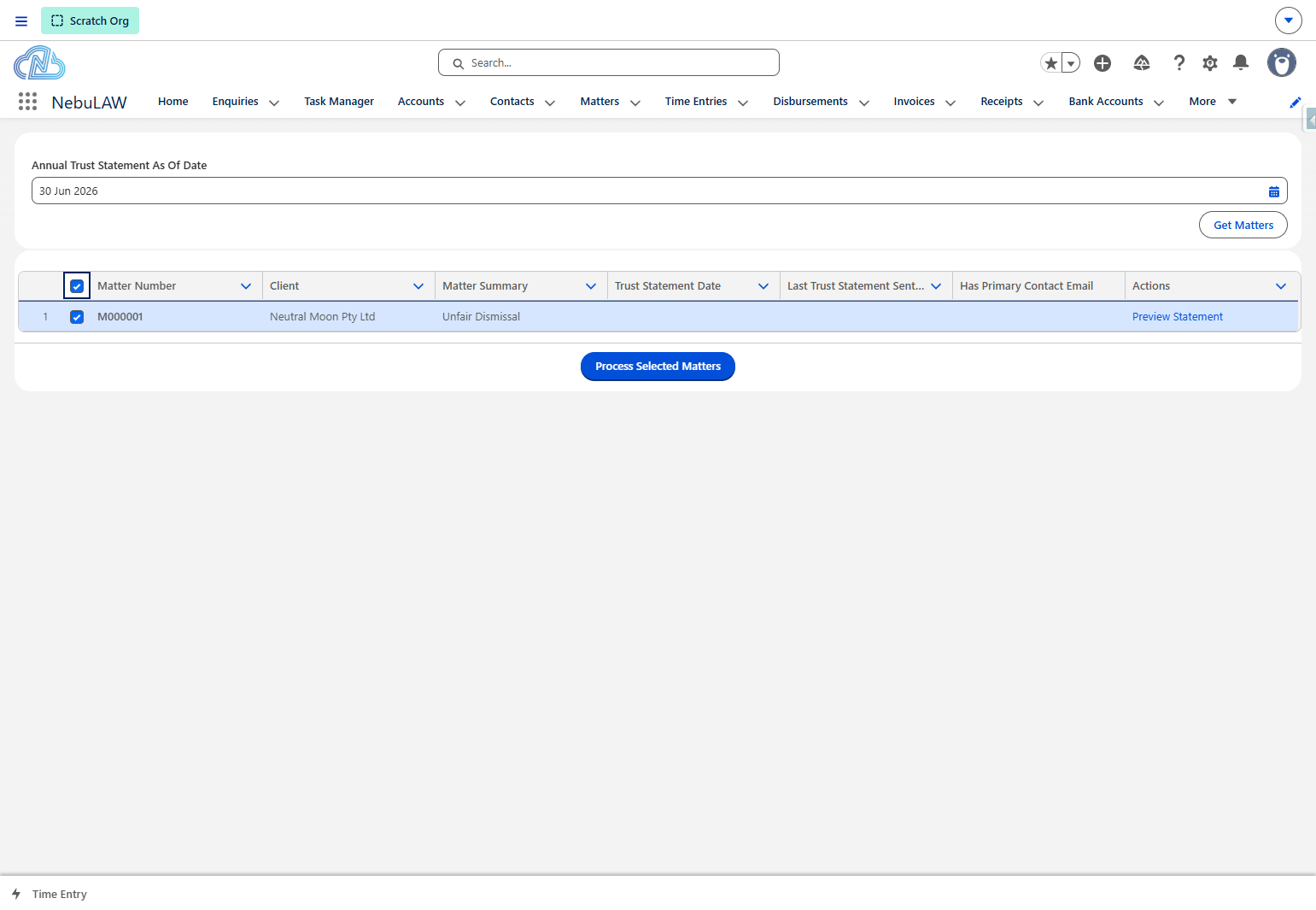
Task: Expand the Invoices tab chevron
Action: pos(950,103)
